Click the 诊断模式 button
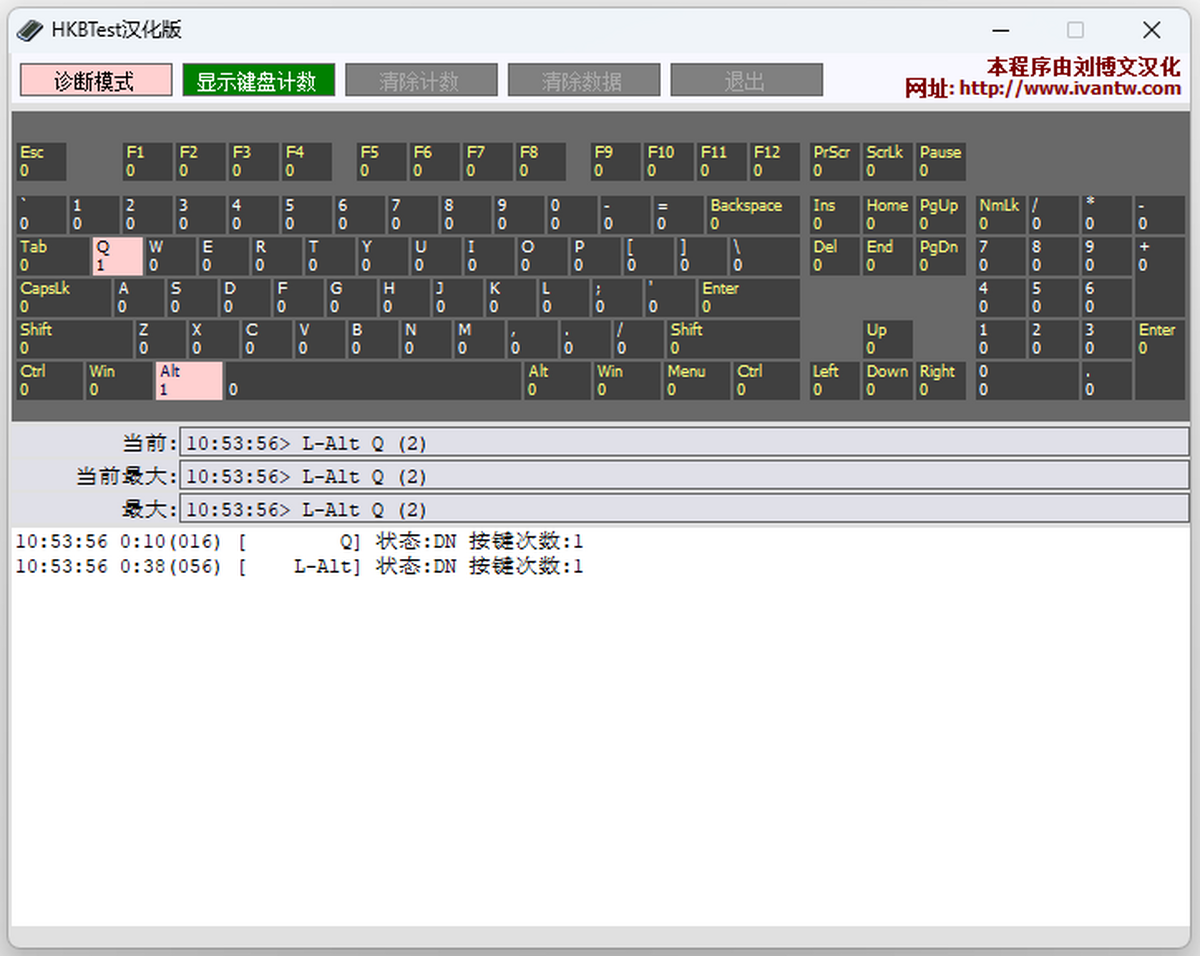The image size is (1200, 956). pos(95,80)
